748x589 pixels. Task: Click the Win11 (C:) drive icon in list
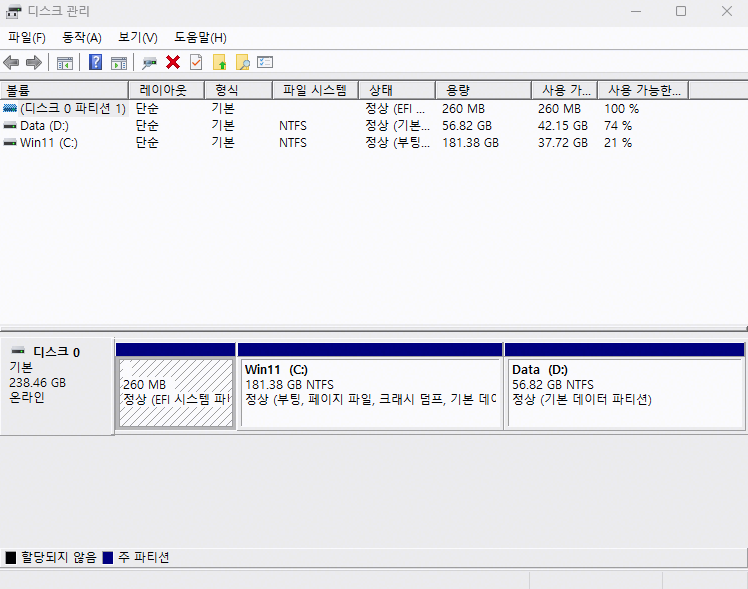(10, 143)
